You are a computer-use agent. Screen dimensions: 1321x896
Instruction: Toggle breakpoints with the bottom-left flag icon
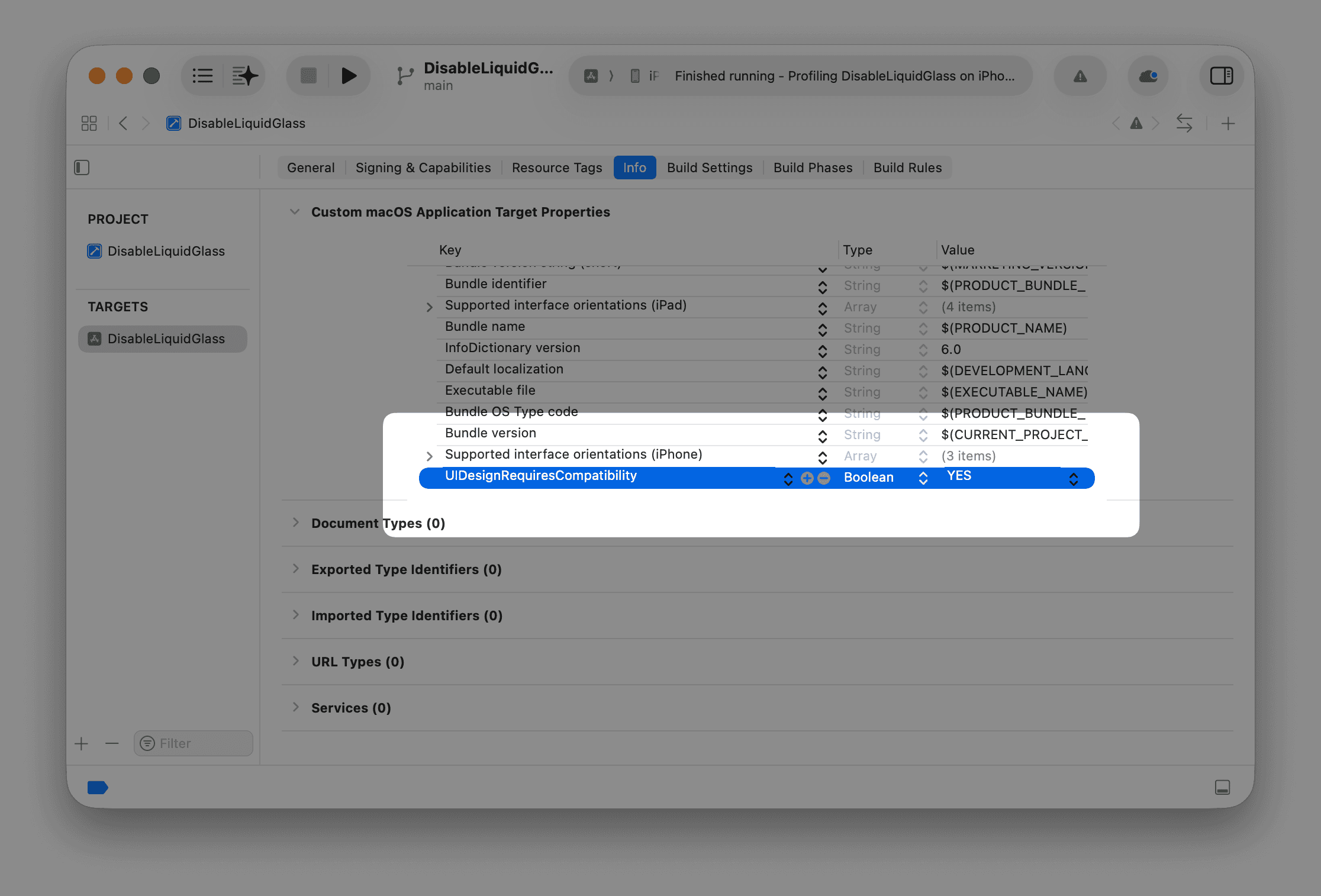point(98,787)
